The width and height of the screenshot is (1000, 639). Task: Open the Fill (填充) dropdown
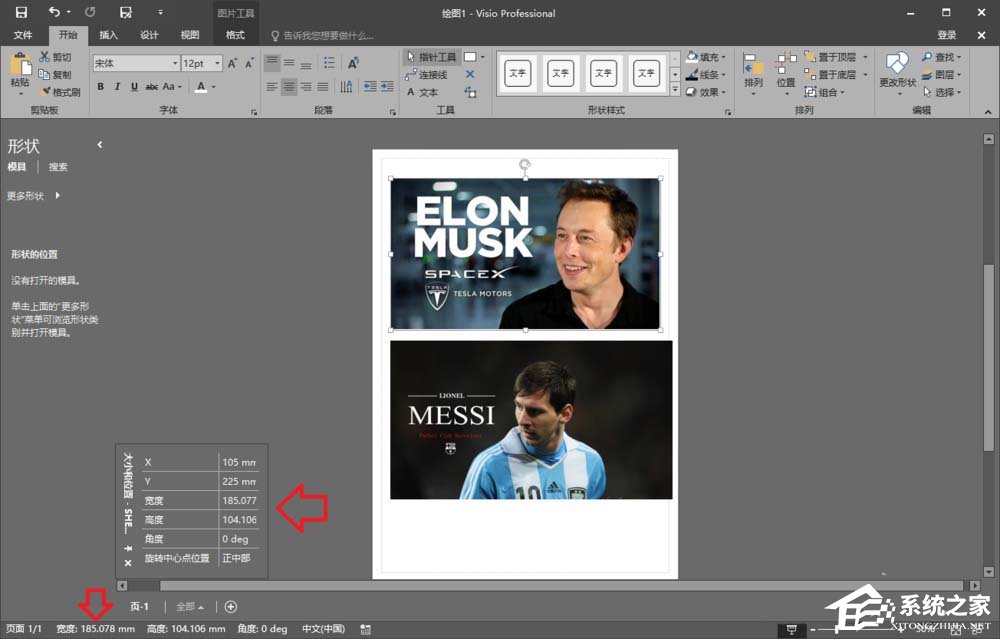(706, 57)
